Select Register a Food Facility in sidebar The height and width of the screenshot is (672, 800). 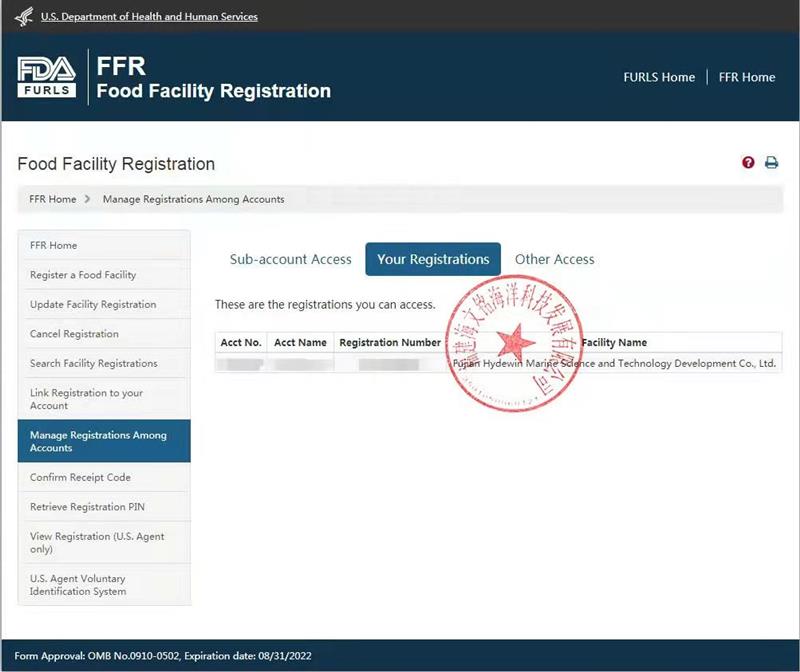pos(104,275)
